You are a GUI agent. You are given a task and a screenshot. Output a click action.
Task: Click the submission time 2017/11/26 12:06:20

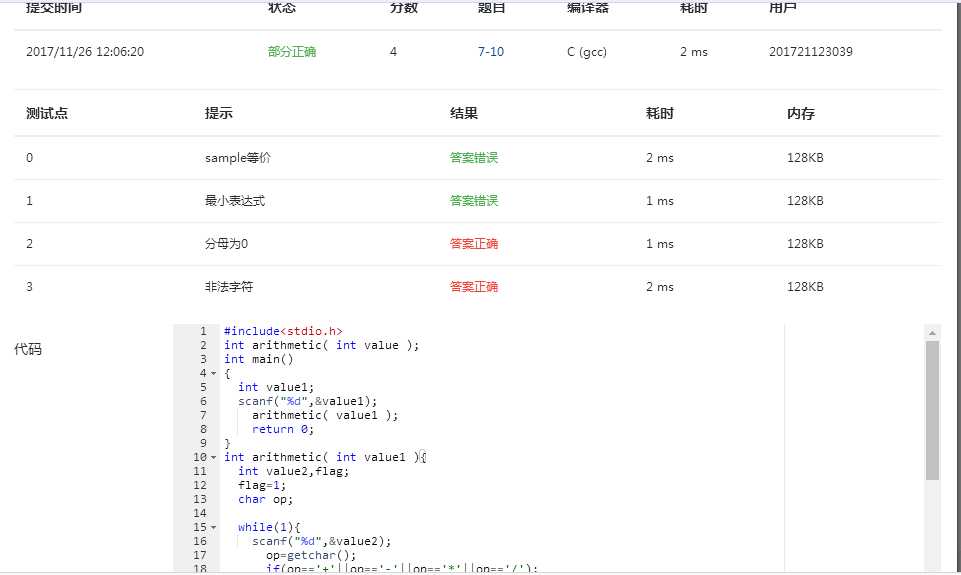point(85,52)
